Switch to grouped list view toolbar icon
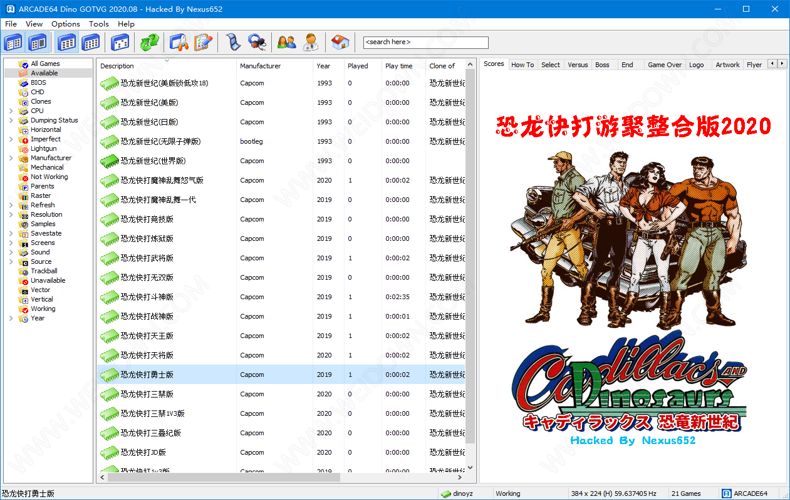 [x=91, y=43]
